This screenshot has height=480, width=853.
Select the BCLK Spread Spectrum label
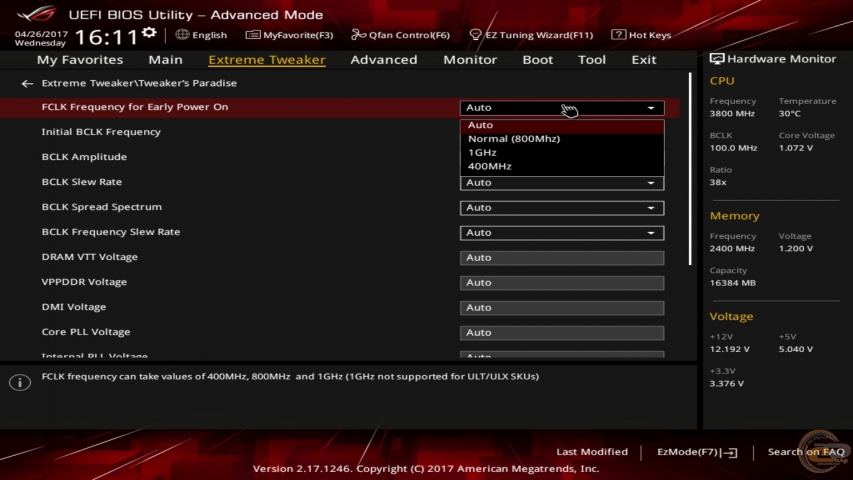(102, 207)
